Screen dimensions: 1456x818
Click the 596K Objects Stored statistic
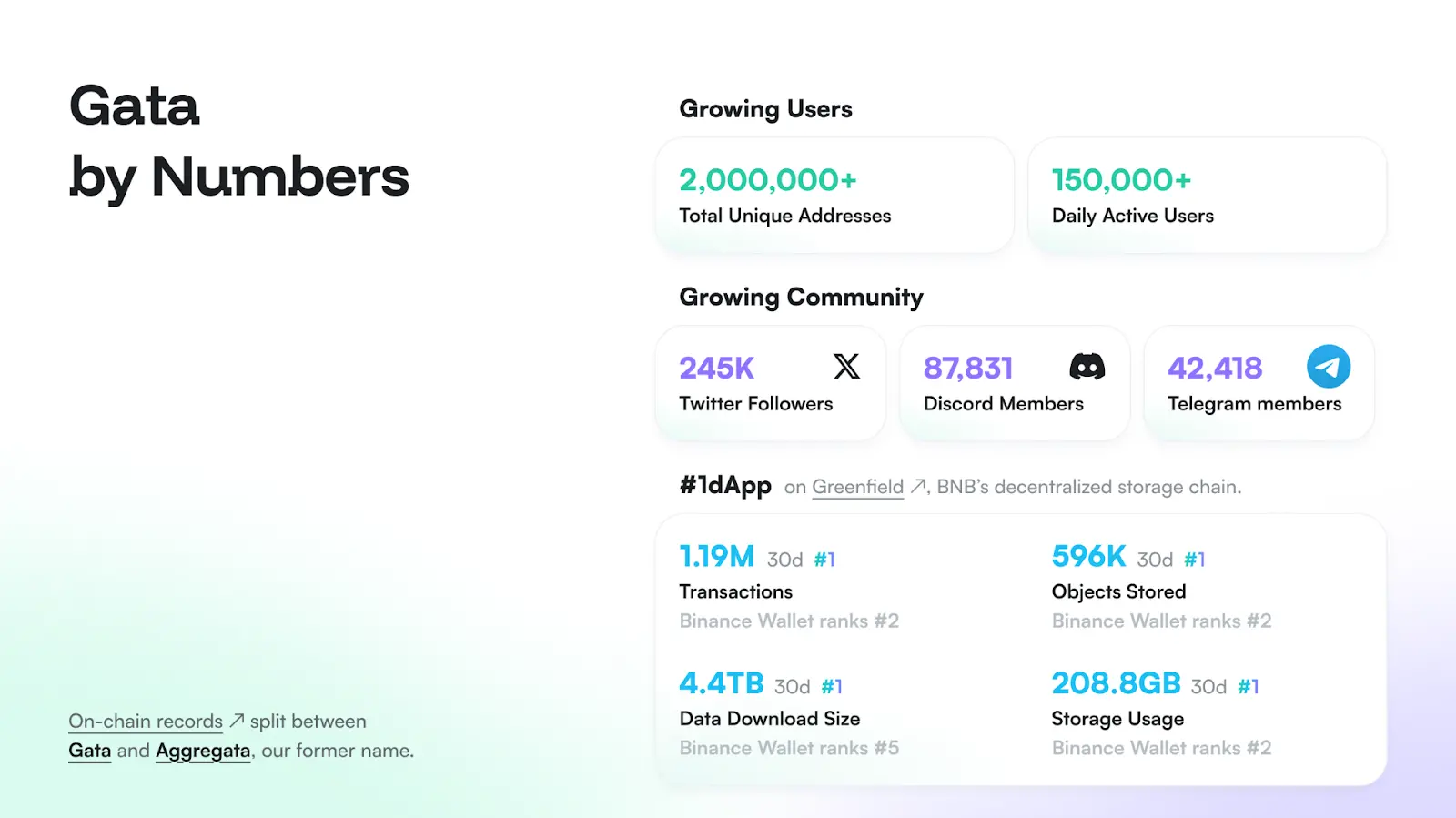pyautogui.click(x=1088, y=556)
